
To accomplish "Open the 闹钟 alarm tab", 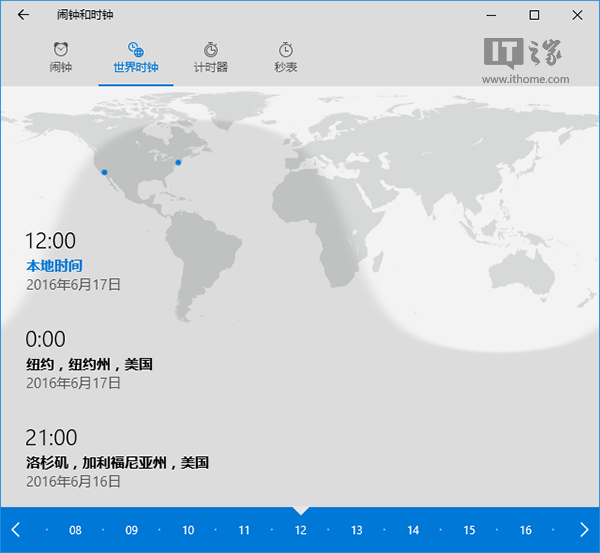I will pos(61,57).
